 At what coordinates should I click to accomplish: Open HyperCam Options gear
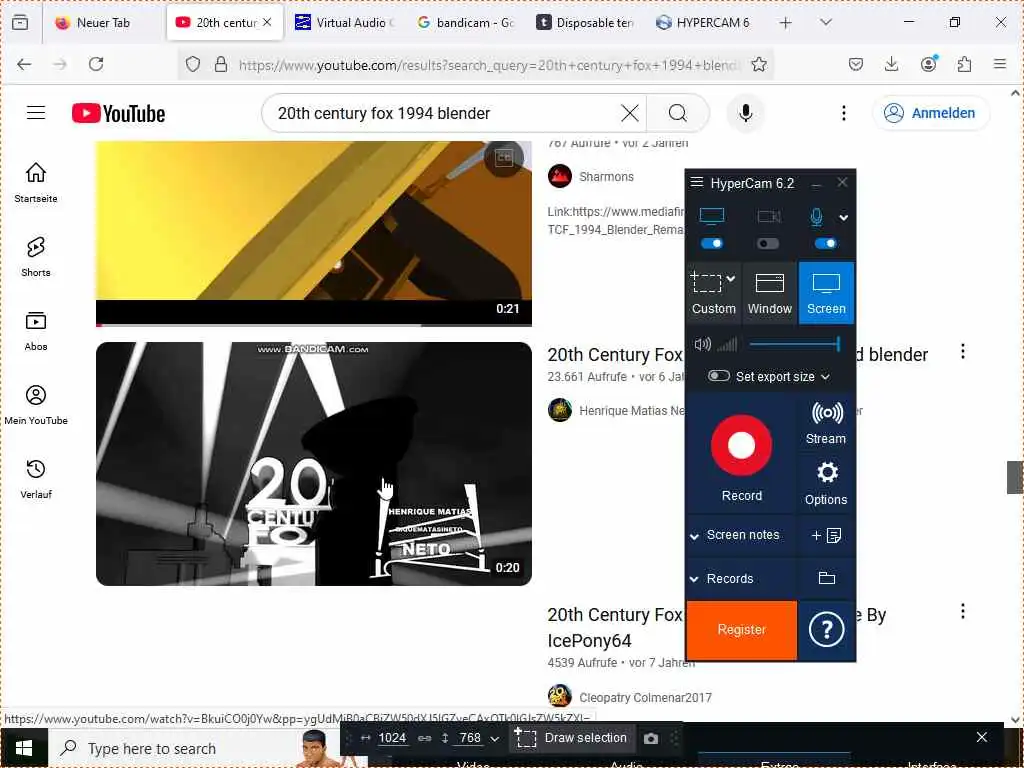[825, 483]
